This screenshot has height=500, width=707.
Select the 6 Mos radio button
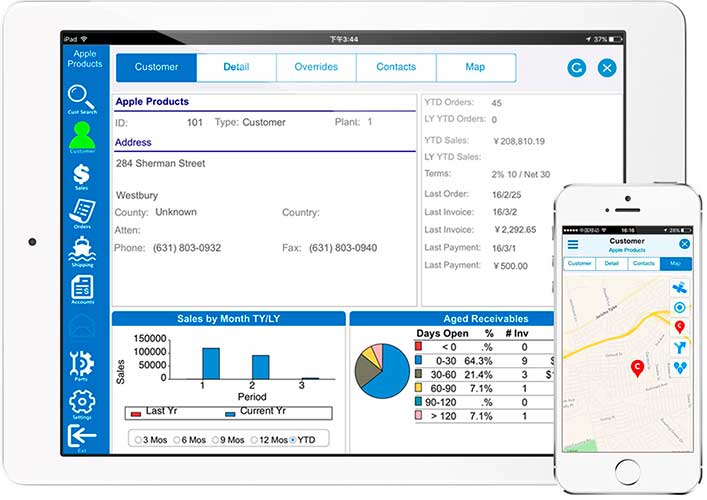click(x=177, y=440)
